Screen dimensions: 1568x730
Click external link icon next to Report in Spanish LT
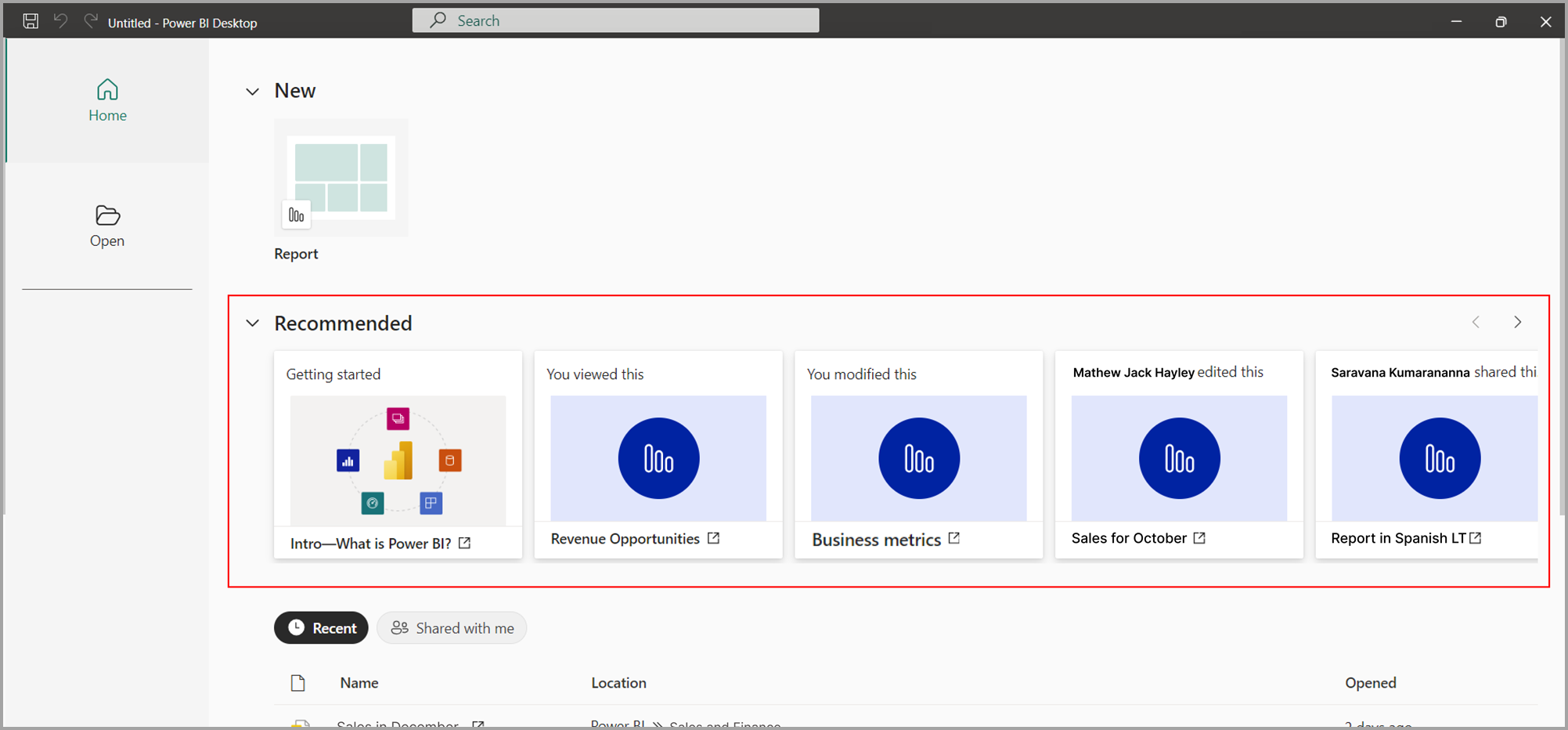[x=1476, y=538]
